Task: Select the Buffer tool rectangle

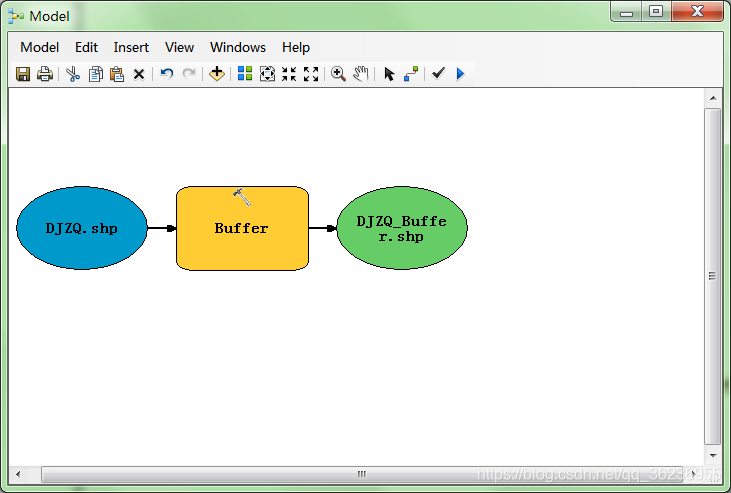Action: coord(242,228)
